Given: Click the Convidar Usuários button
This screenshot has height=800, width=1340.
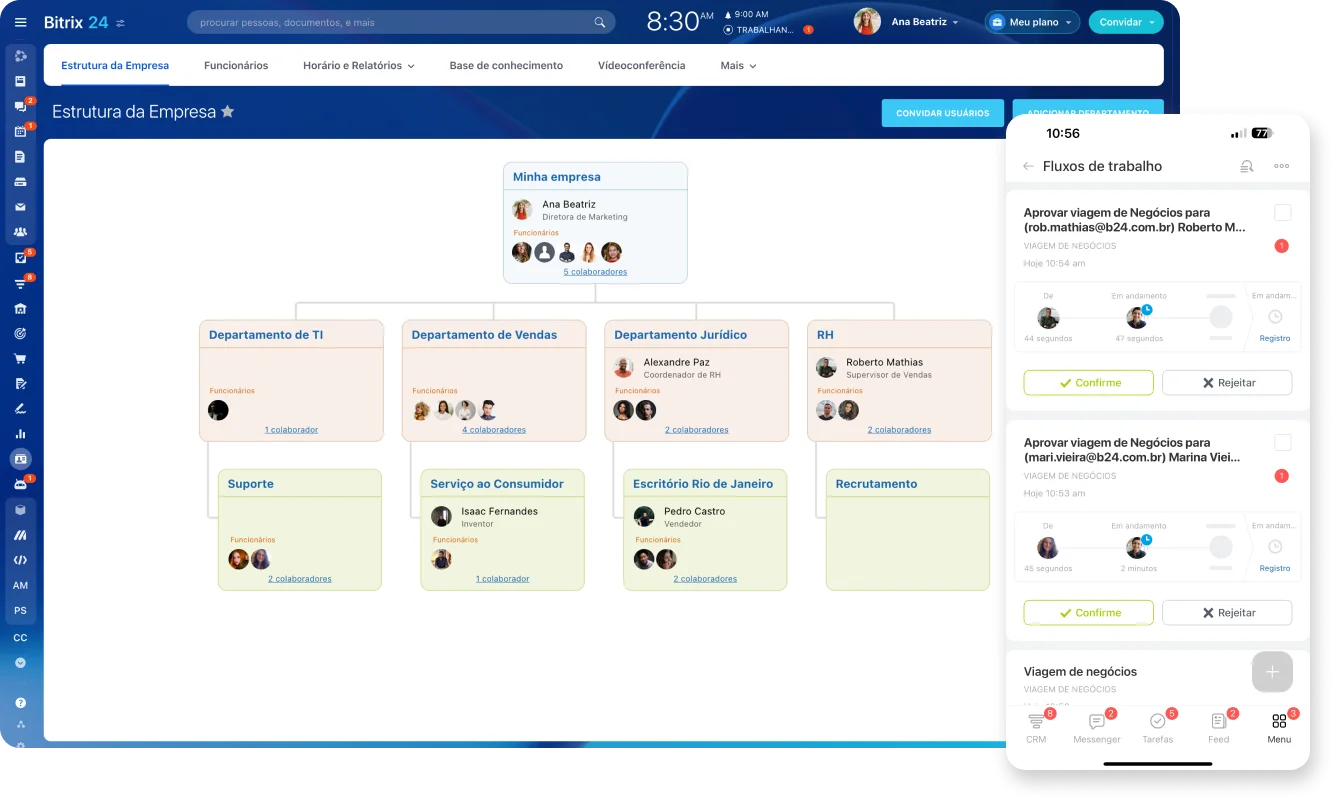Looking at the screenshot, I should tap(942, 113).
